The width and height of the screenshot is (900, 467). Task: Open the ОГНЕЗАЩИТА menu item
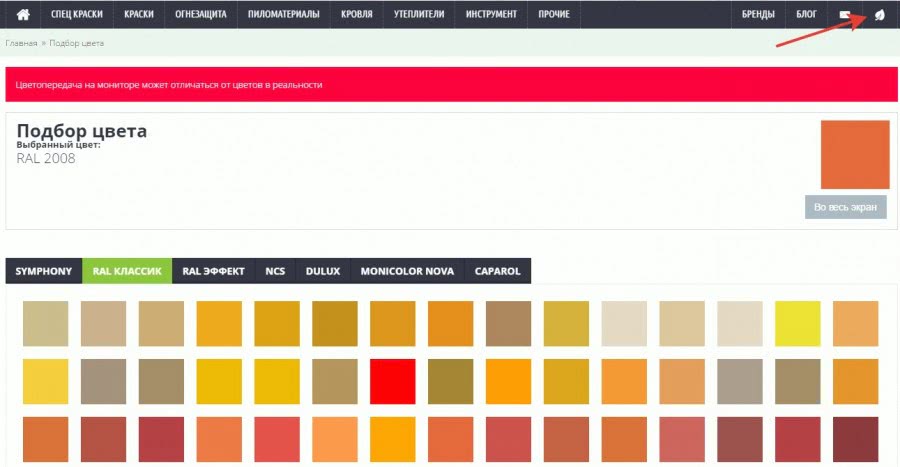click(x=201, y=15)
